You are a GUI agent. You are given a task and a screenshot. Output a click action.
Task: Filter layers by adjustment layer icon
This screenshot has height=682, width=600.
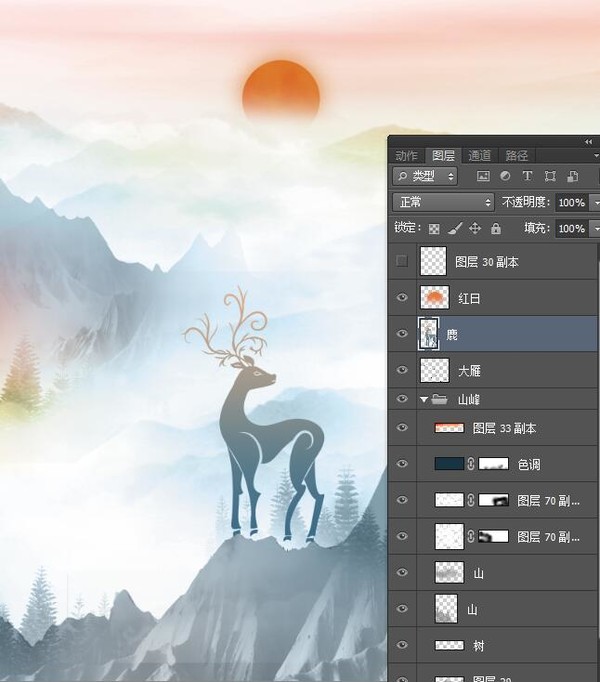(505, 176)
